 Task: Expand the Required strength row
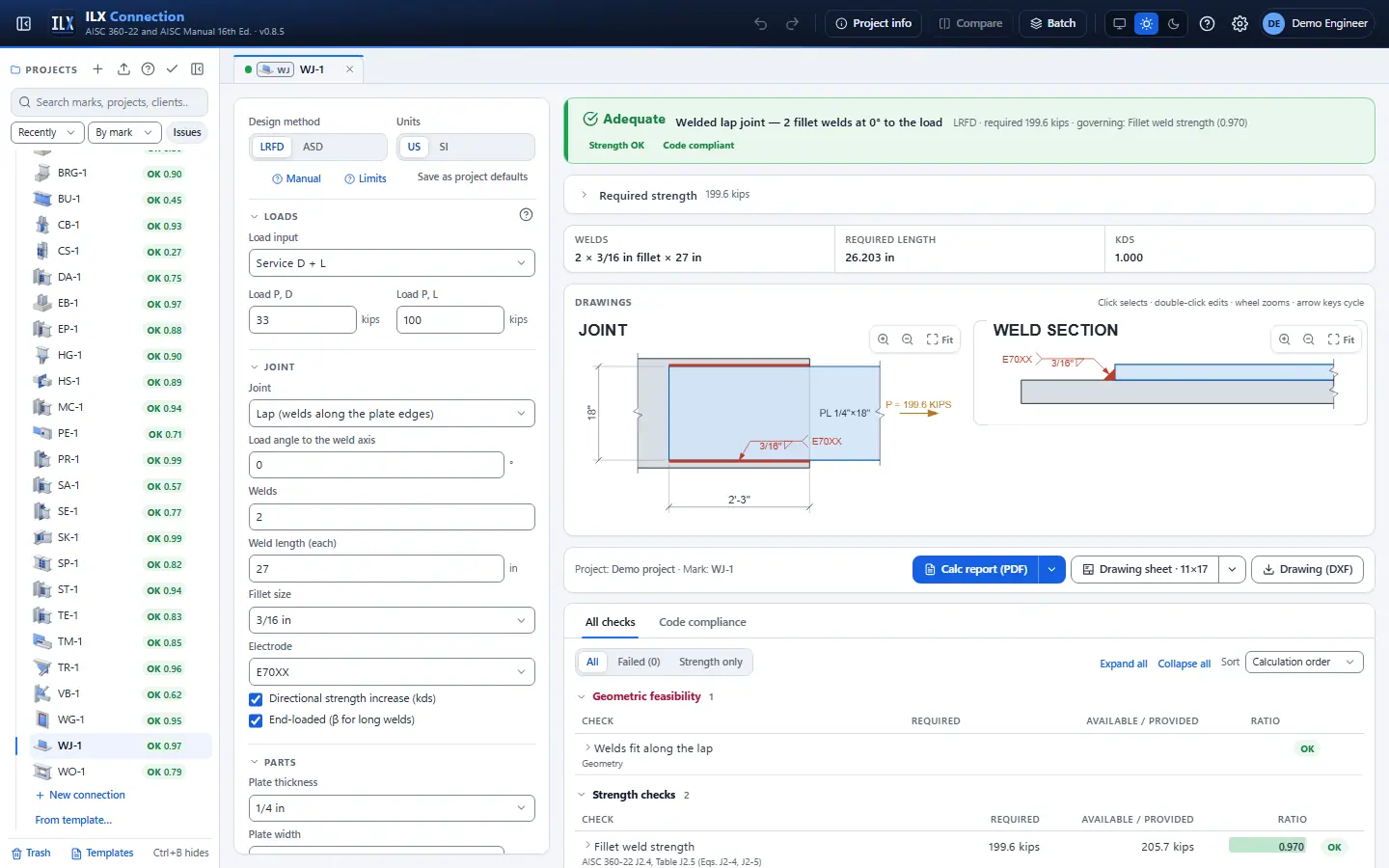(969, 195)
